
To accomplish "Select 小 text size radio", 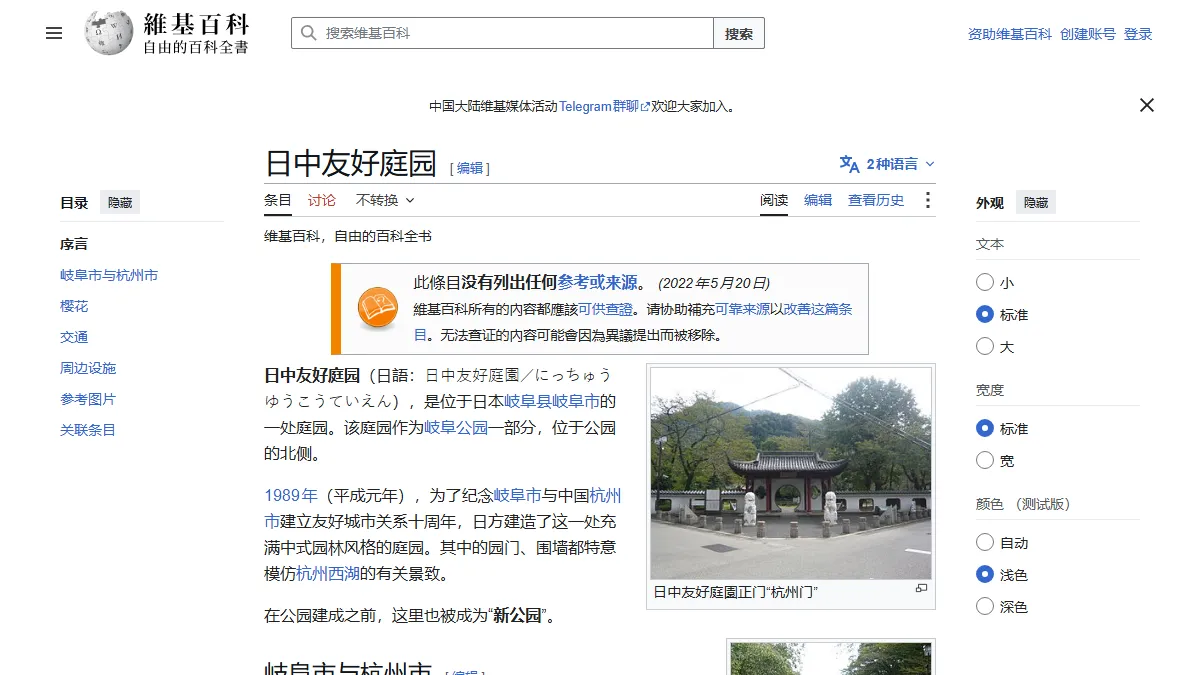I will coord(985,283).
